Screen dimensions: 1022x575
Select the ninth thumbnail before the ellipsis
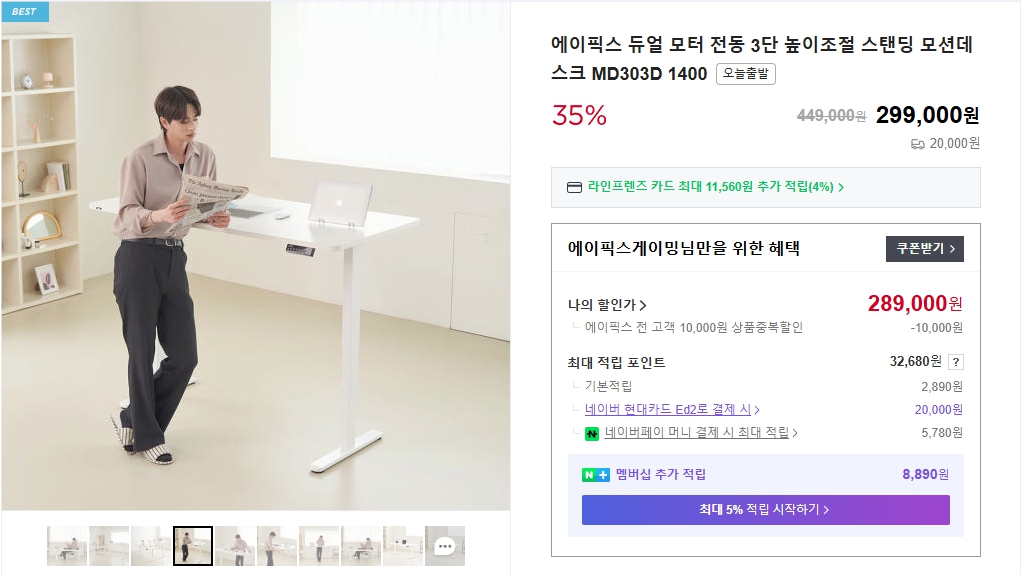point(403,546)
